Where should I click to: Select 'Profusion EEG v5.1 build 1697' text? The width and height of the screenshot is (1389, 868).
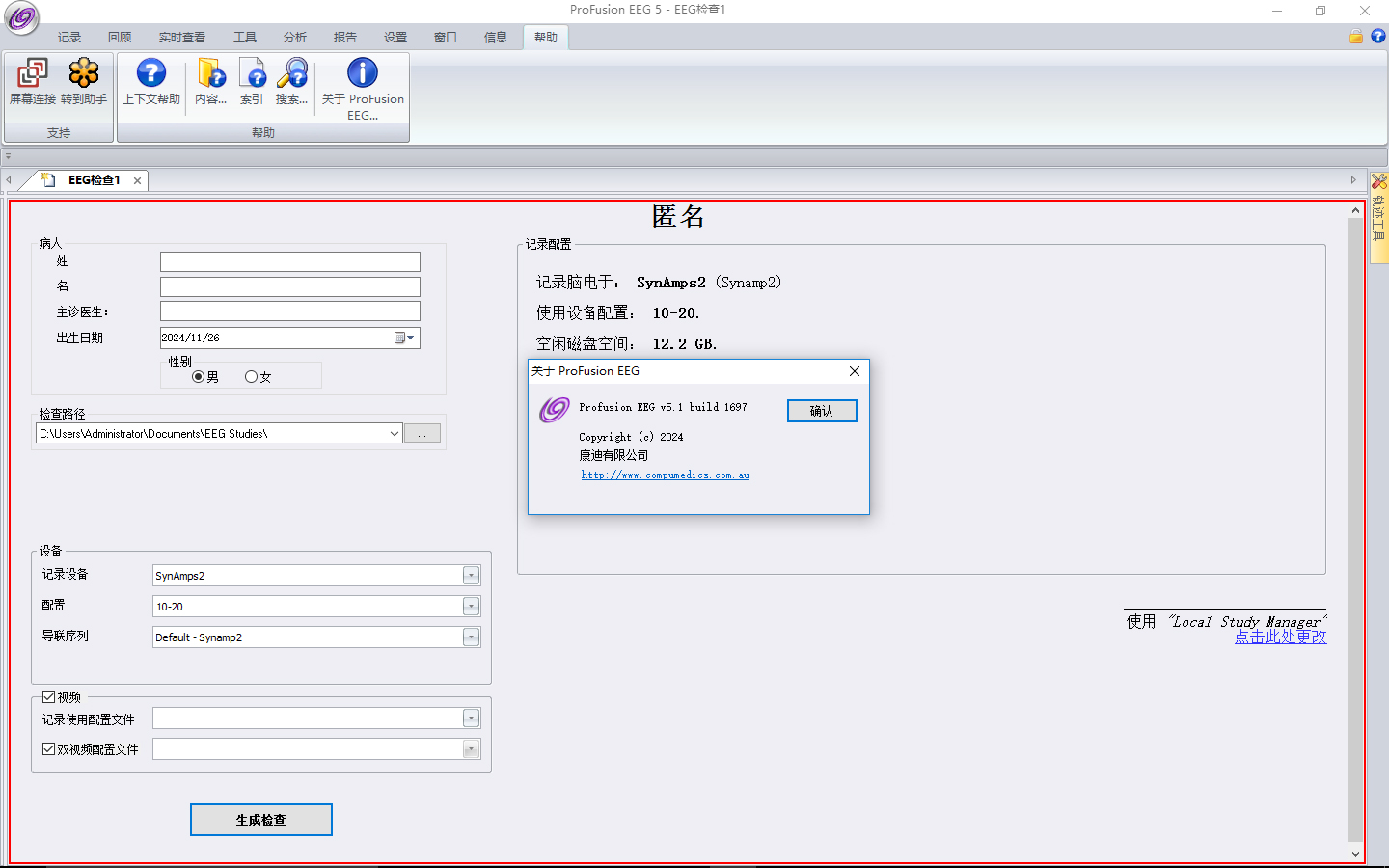pyautogui.click(x=664, y=407)
